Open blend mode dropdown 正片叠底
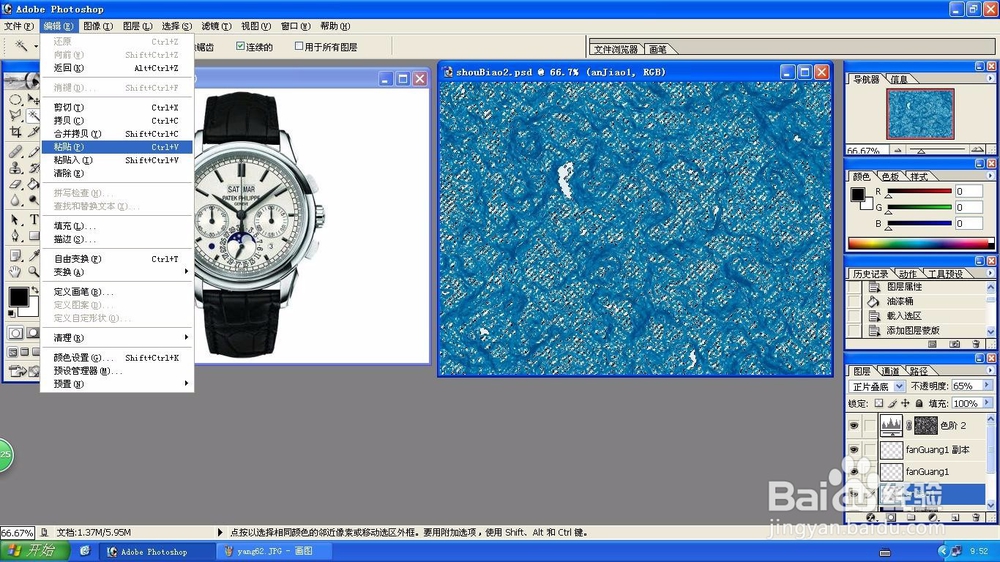Viewport: 1000px width, 562px height. [x=876, y=386]
